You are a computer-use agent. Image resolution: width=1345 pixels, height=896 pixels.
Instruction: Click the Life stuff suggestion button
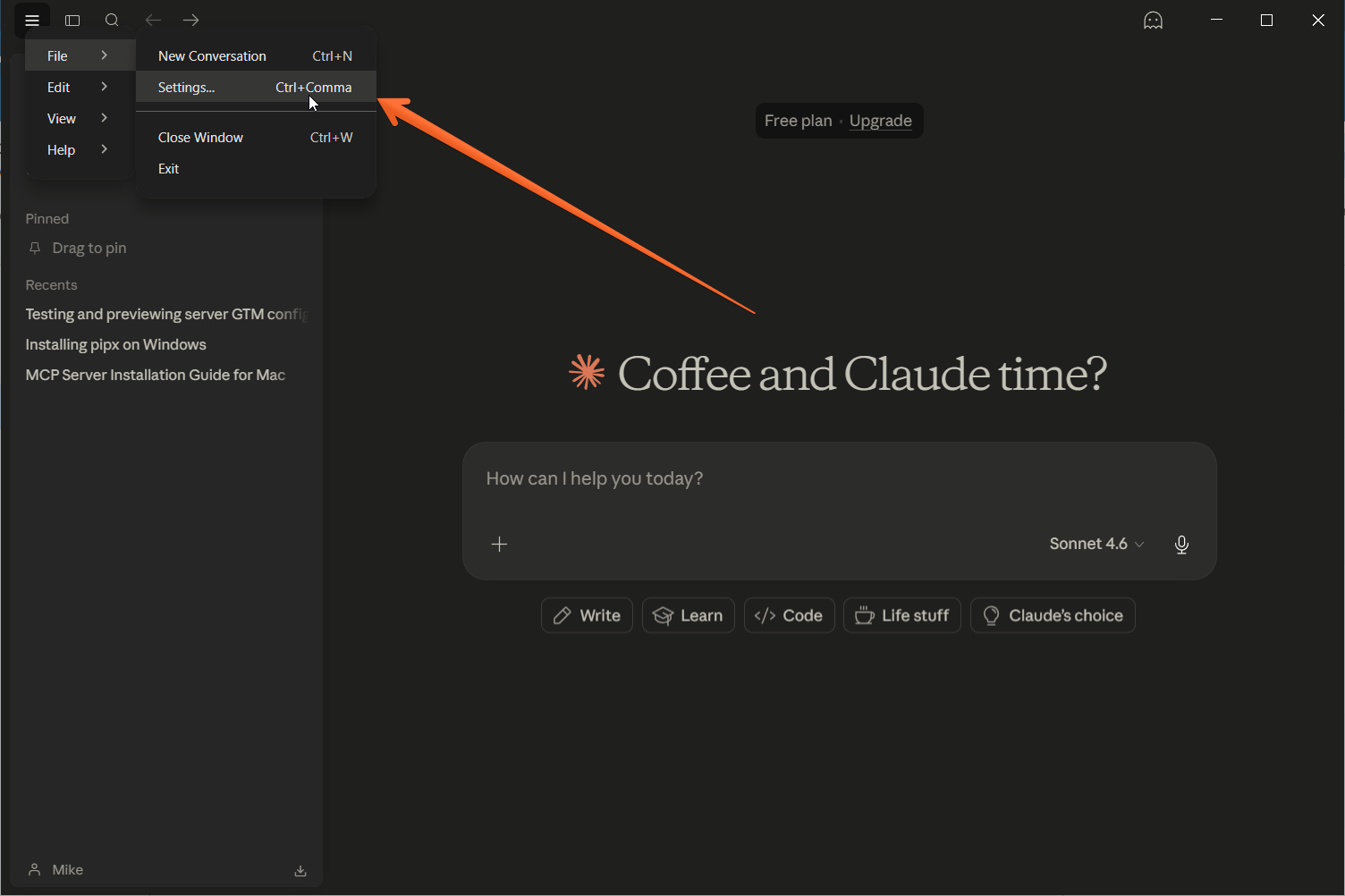[902, 615]
